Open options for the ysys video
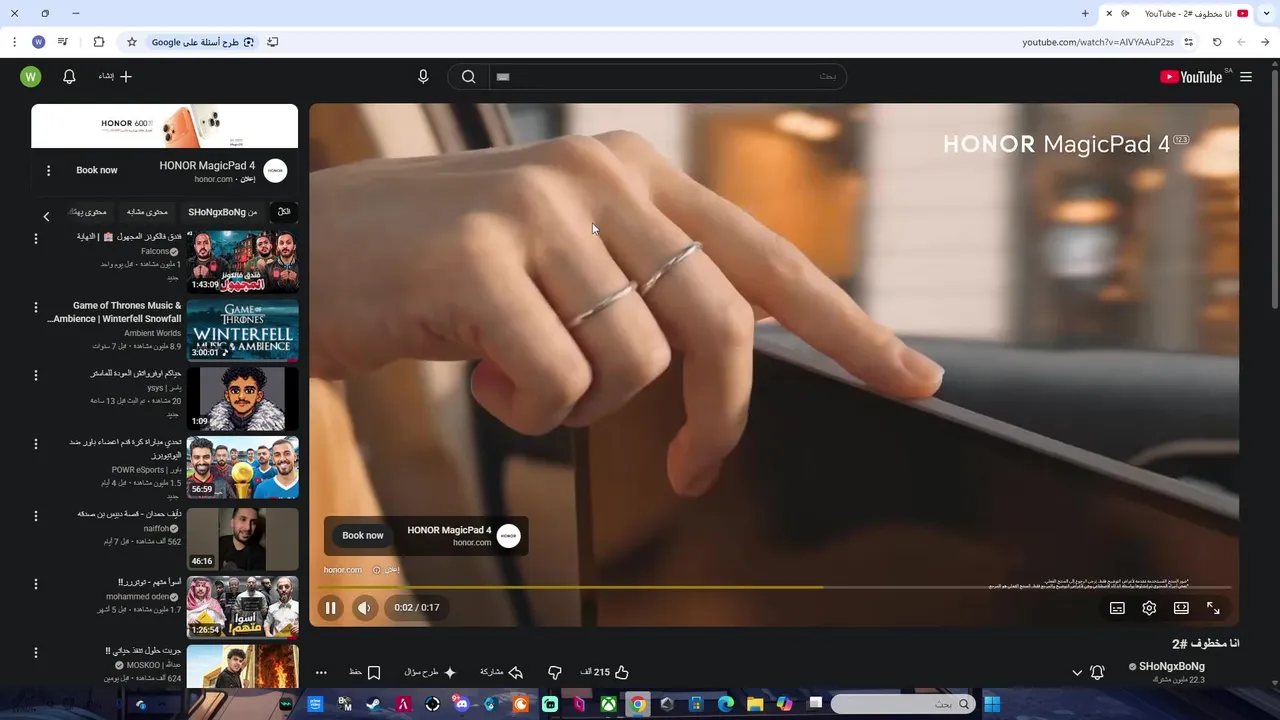 click(36, 375)
